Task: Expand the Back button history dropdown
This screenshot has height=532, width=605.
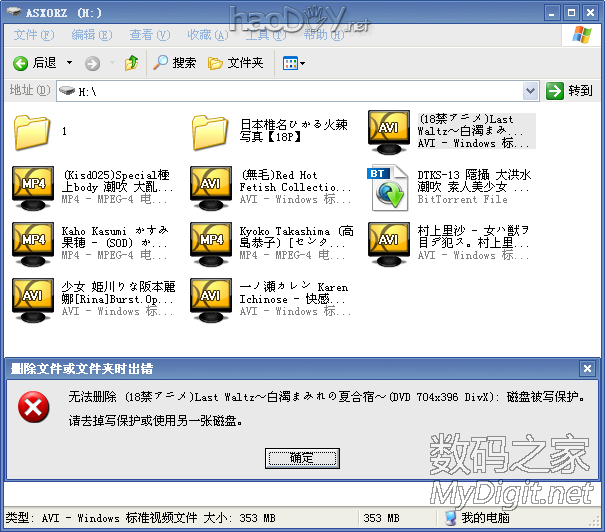Action: (70, 63)
